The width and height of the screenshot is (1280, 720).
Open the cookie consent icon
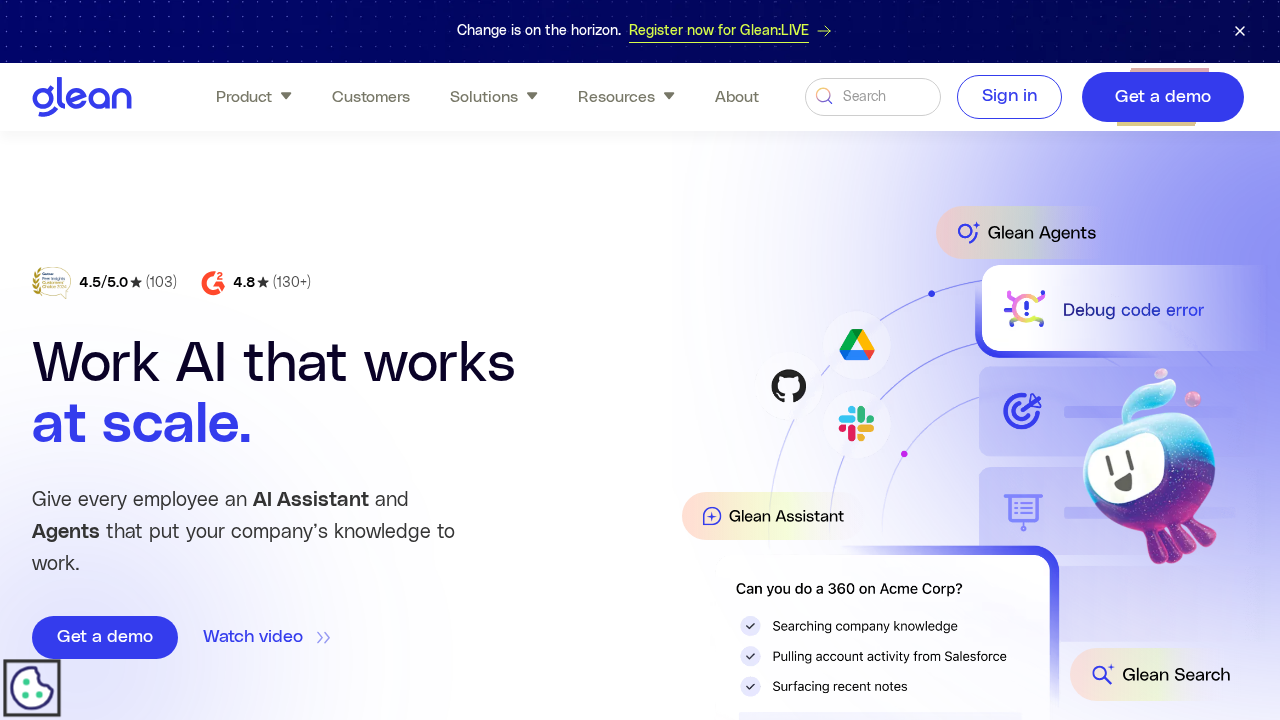[x=31, y=687]
